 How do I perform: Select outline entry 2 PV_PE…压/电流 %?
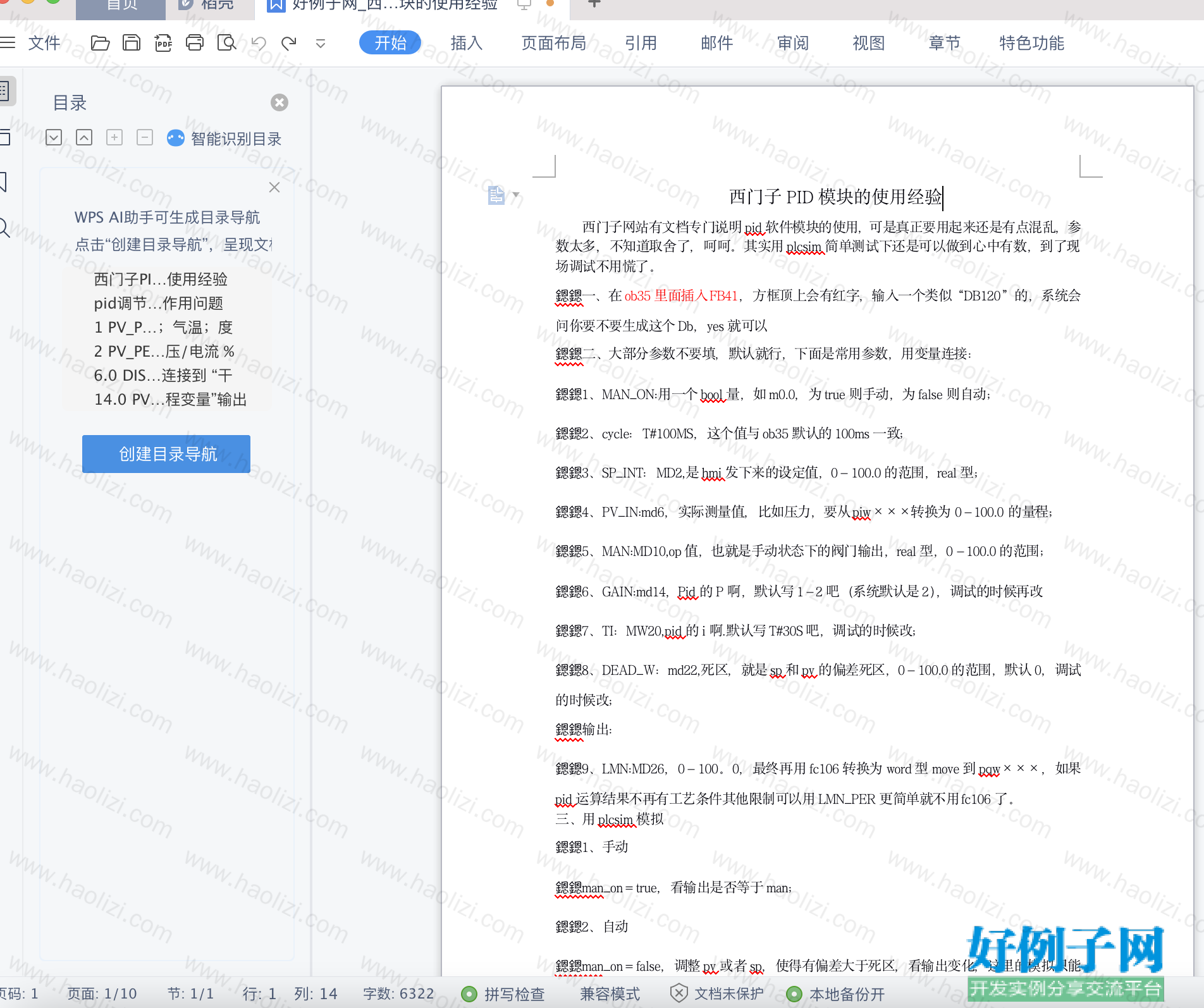tap(164, 351)
